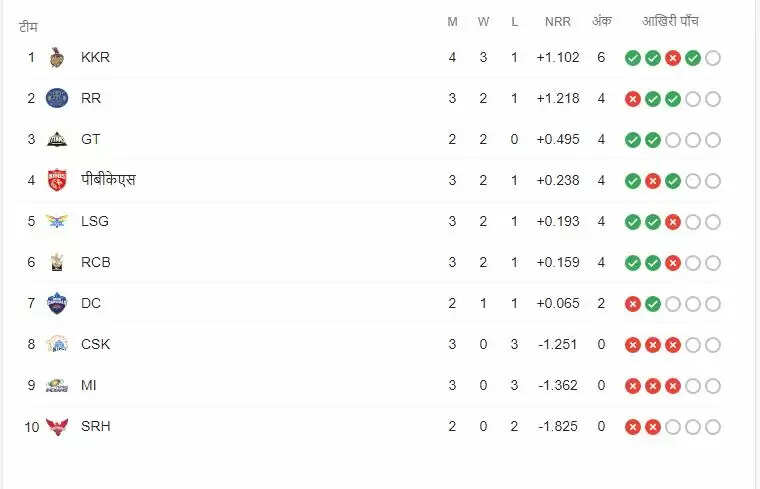Click the CSK team logo
The width and height of the screenshot is (760, 489).
coord(57,344)
